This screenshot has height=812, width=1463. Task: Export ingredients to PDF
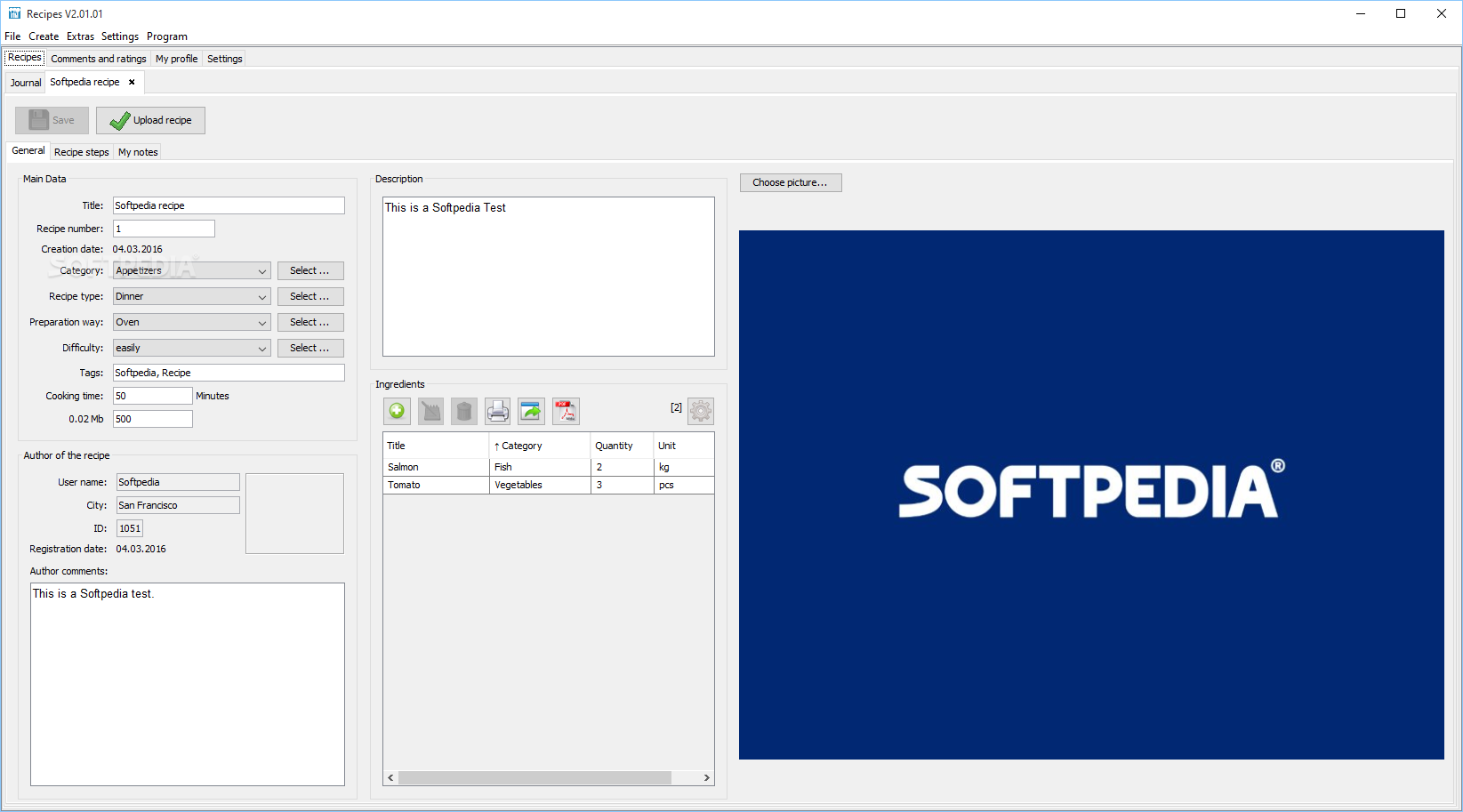point(566,411)
